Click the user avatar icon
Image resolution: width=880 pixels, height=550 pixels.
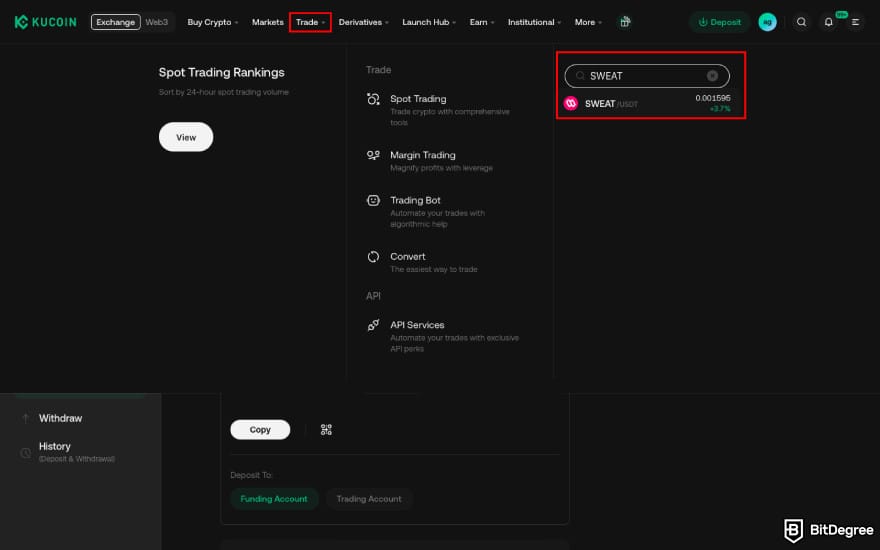(767, 22)
